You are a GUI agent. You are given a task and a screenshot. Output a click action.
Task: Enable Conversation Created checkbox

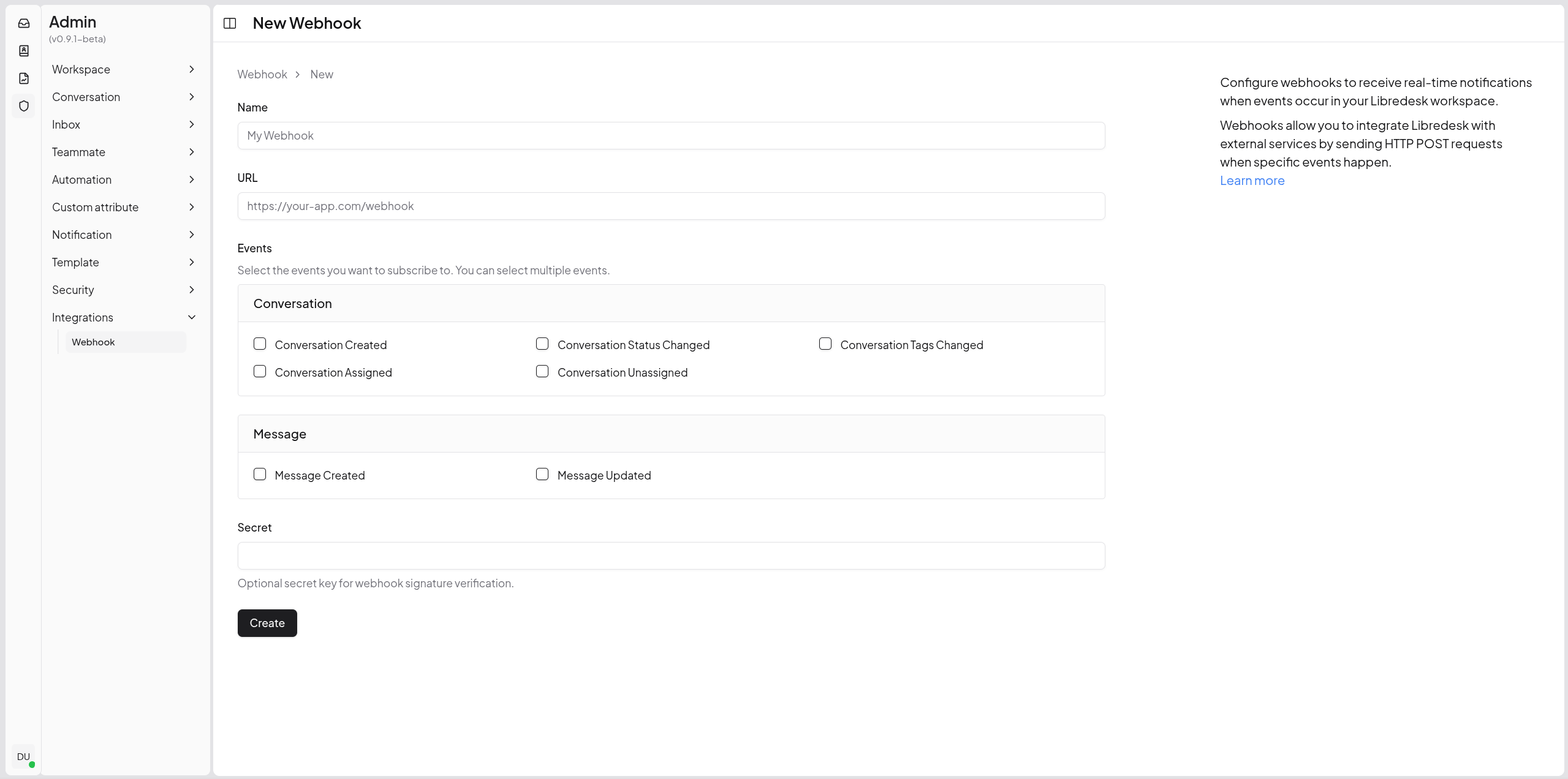click(x=260, y=344)
